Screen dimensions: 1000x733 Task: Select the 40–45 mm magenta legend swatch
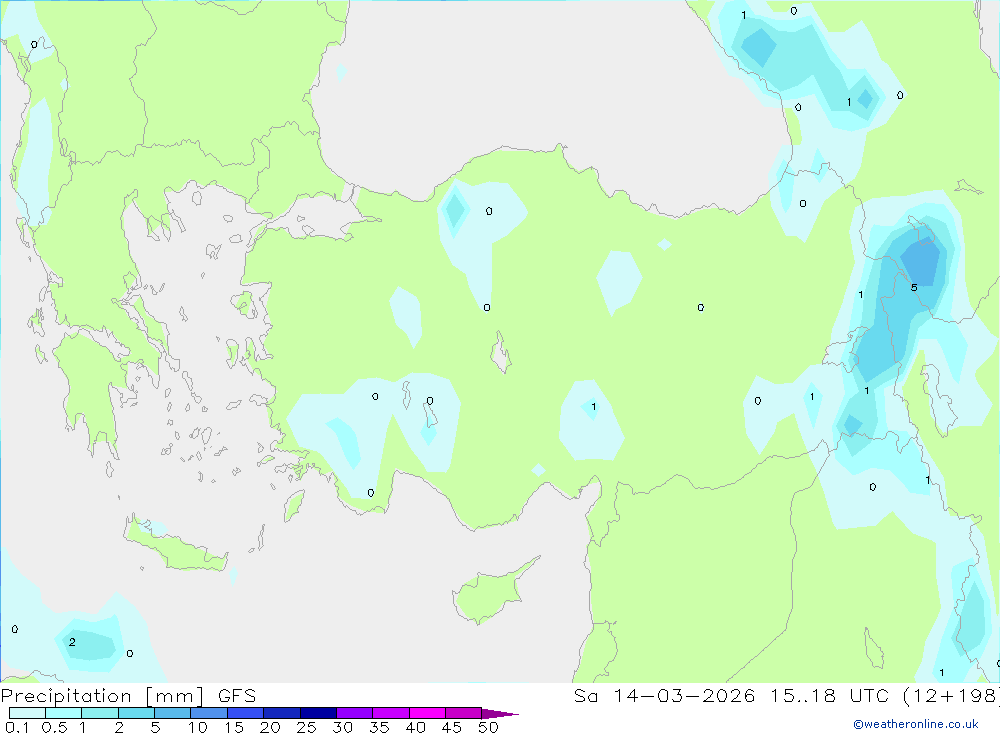pyautogui.click(x=427, y=713)
